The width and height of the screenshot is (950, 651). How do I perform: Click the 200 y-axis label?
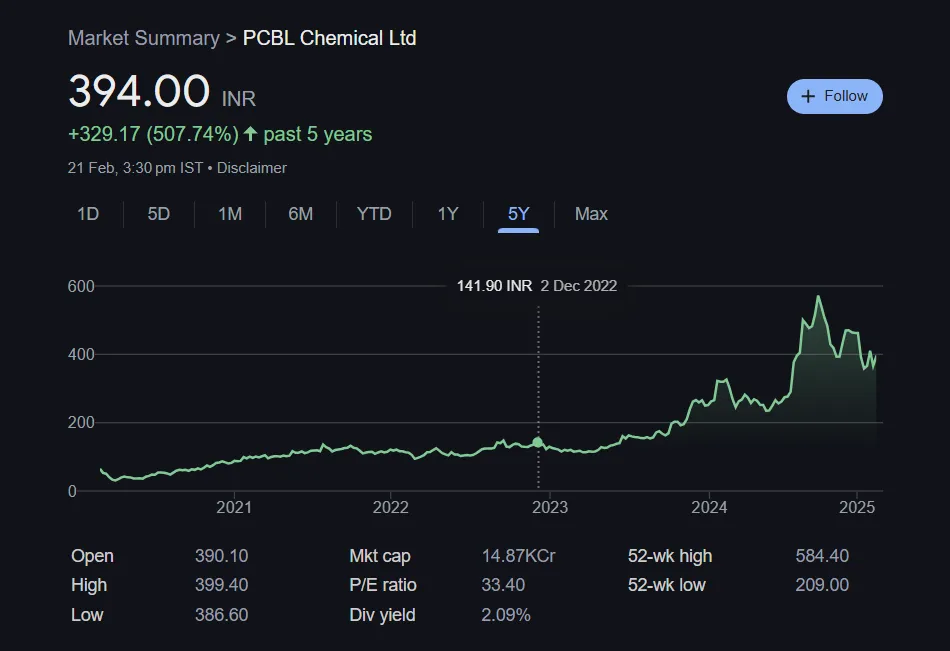[x=81, y=422]
